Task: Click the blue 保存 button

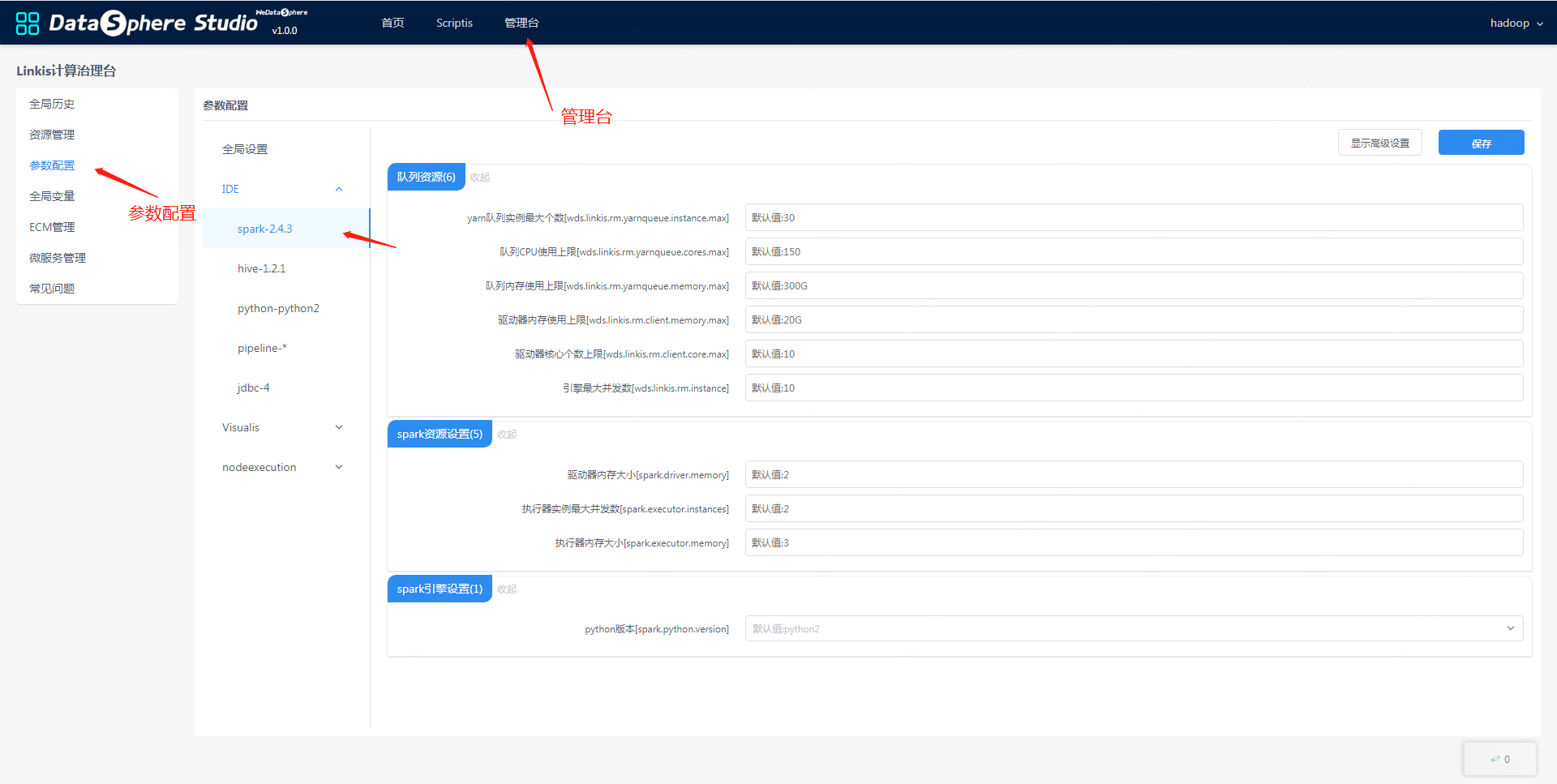Action: coord(1481,143)
